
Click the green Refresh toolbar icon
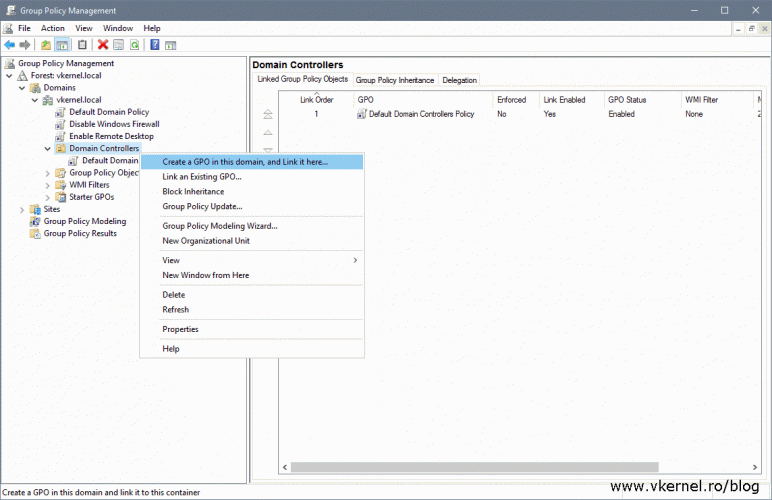tap(134, 45)
